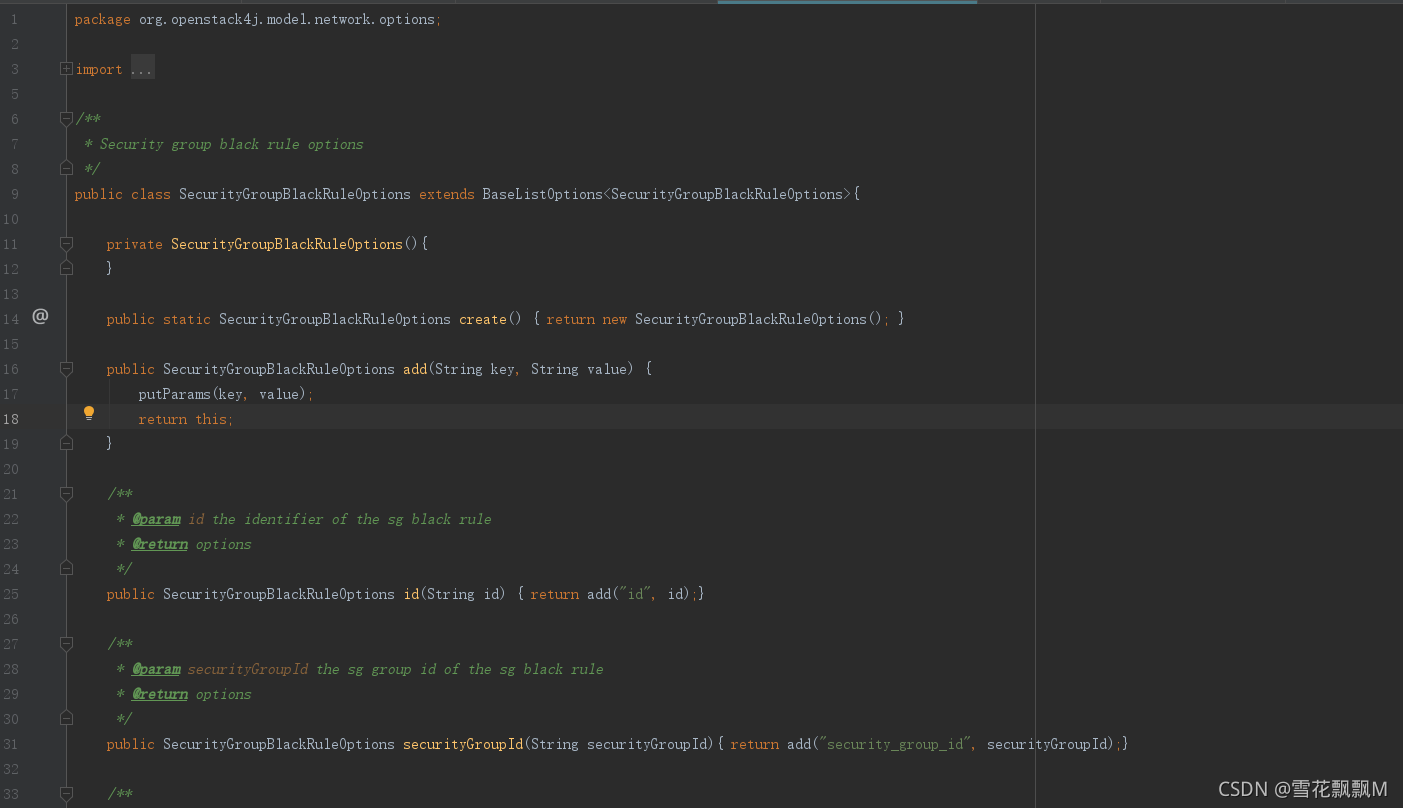Click the "security_group_id" string literal
Image resolution: width=1403 pixels, height=808 pixels.
[897, 744]
